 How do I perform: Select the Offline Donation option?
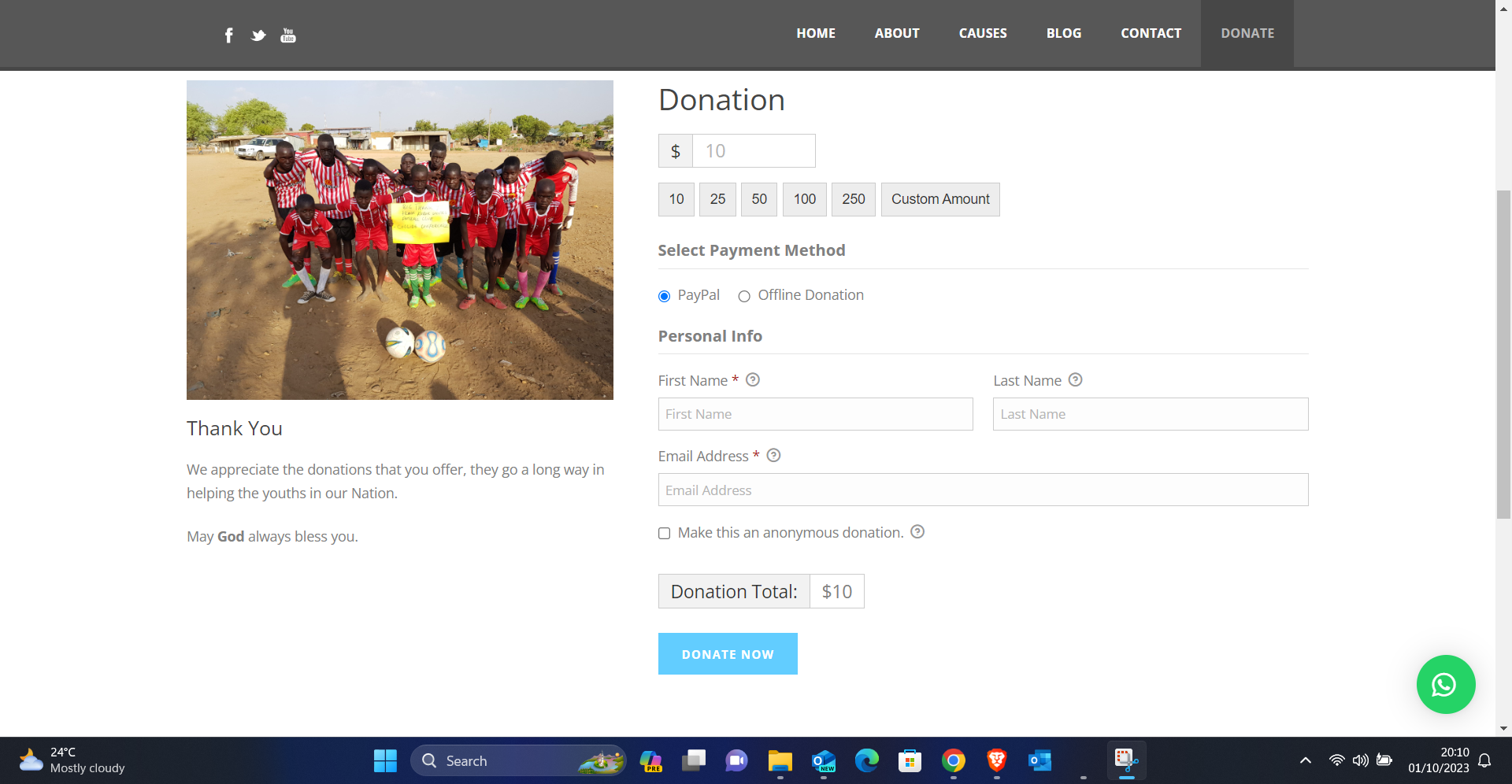(x=744, y=296)
